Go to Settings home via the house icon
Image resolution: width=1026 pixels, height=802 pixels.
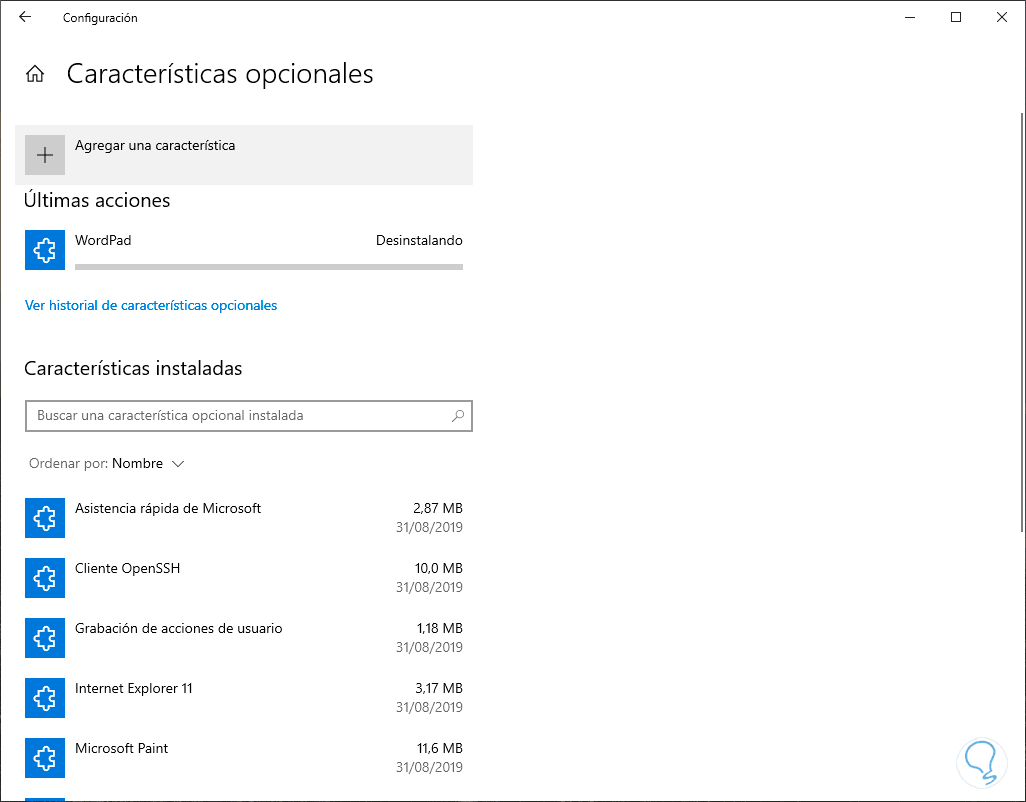(35, 74)
